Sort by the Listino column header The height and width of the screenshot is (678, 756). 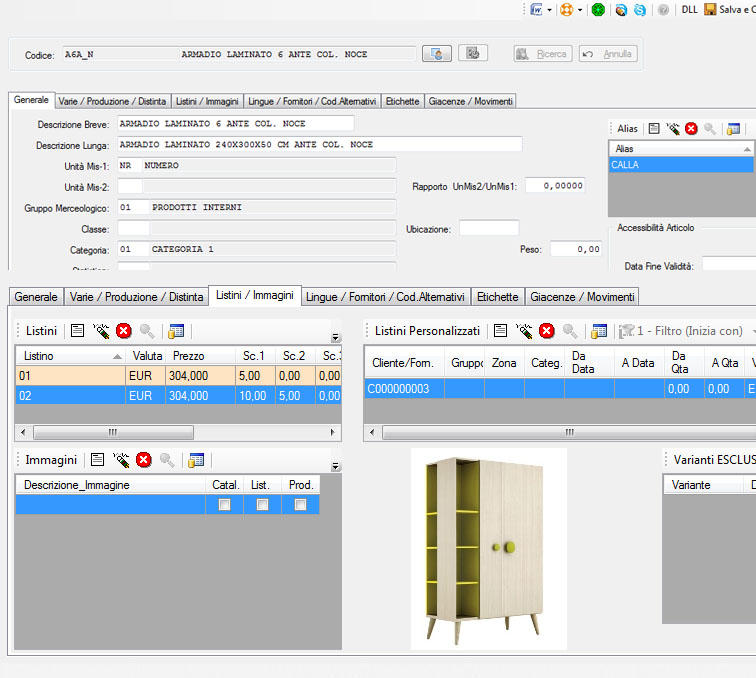[70, 356]
